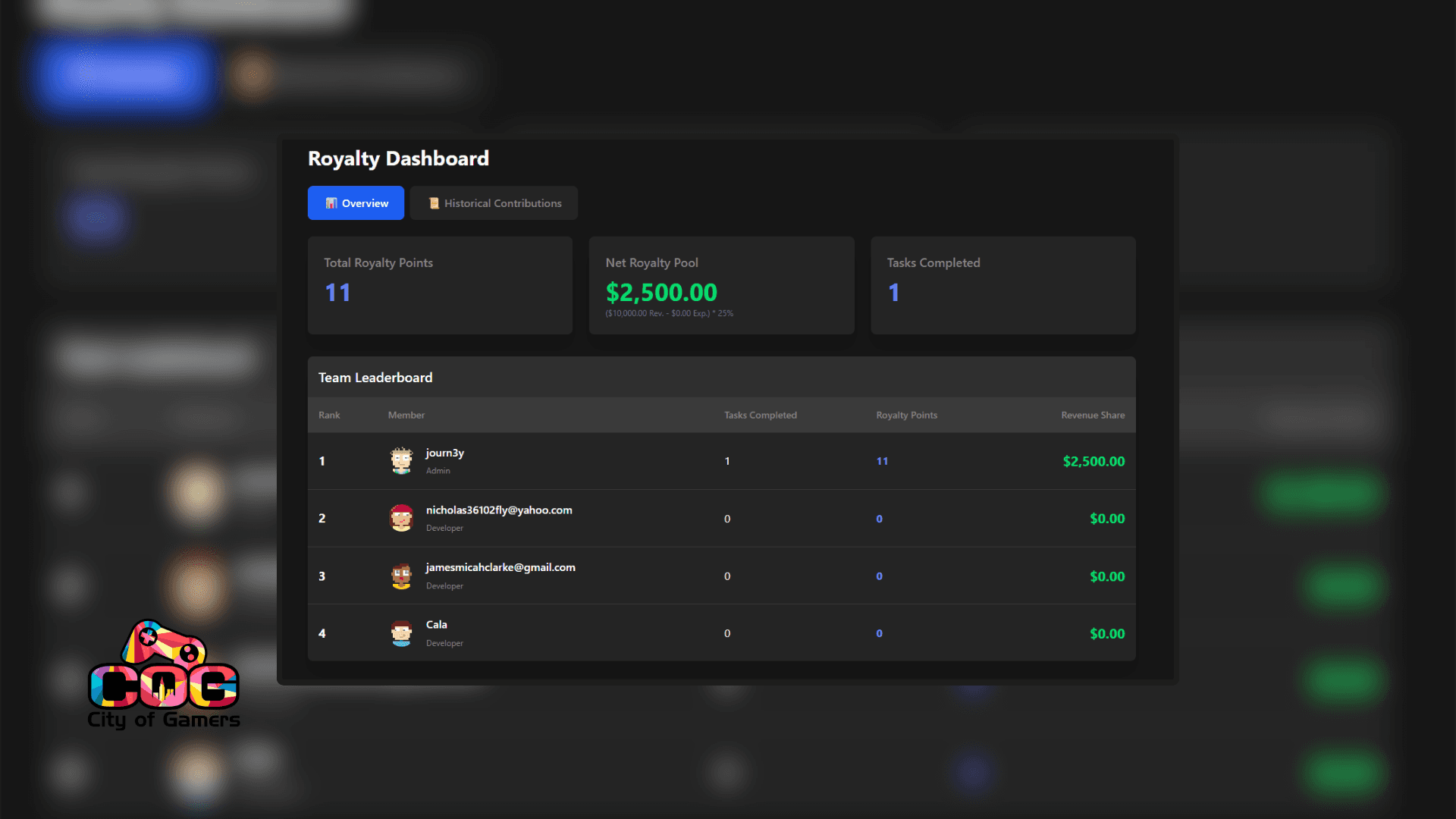Viewport: 1456px width, 819px height.
Task: Click the scroll icon in Historical Contributions
Action: pos(434,203)
